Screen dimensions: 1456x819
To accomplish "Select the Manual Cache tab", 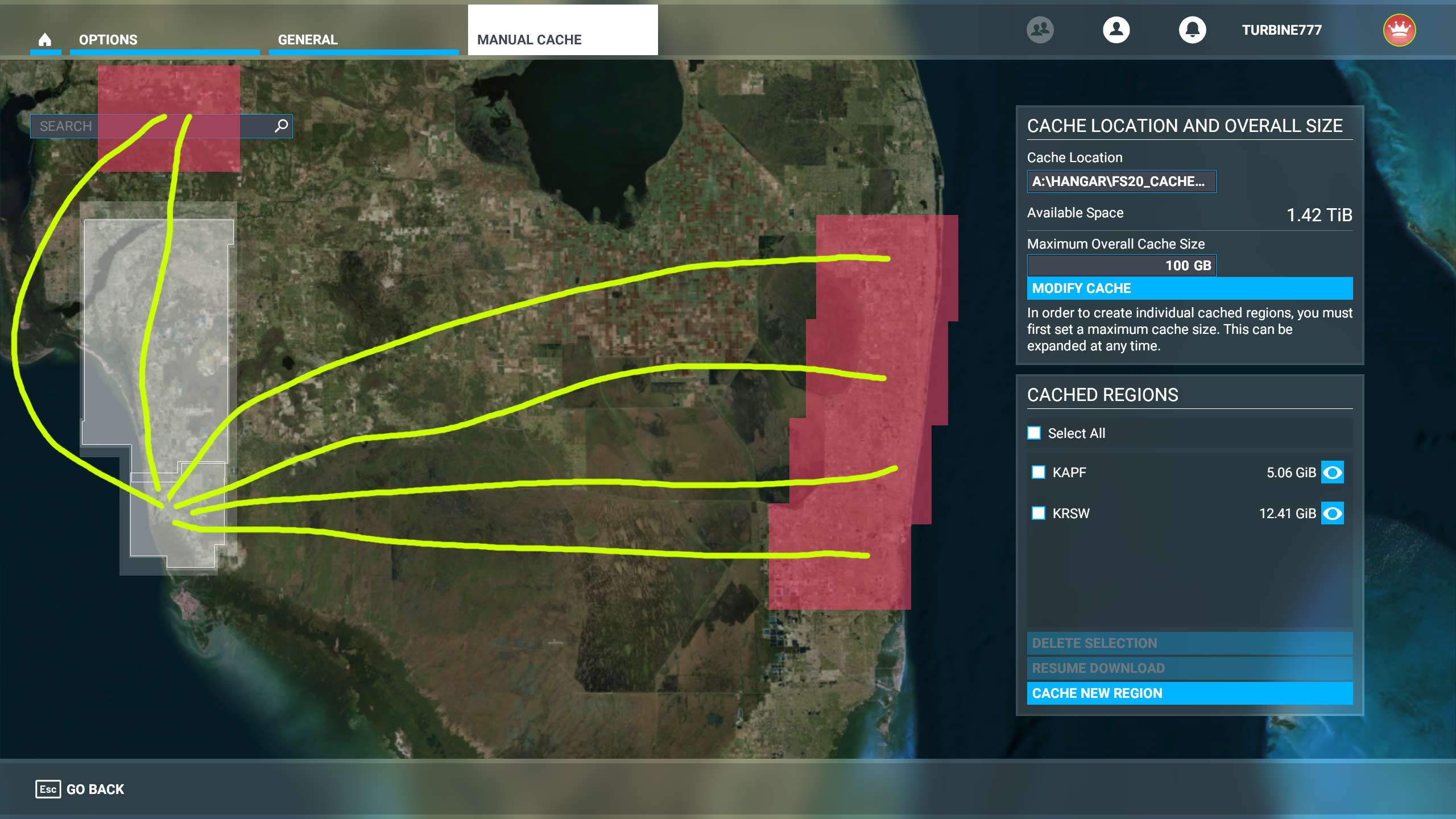I will click(529, 39).
